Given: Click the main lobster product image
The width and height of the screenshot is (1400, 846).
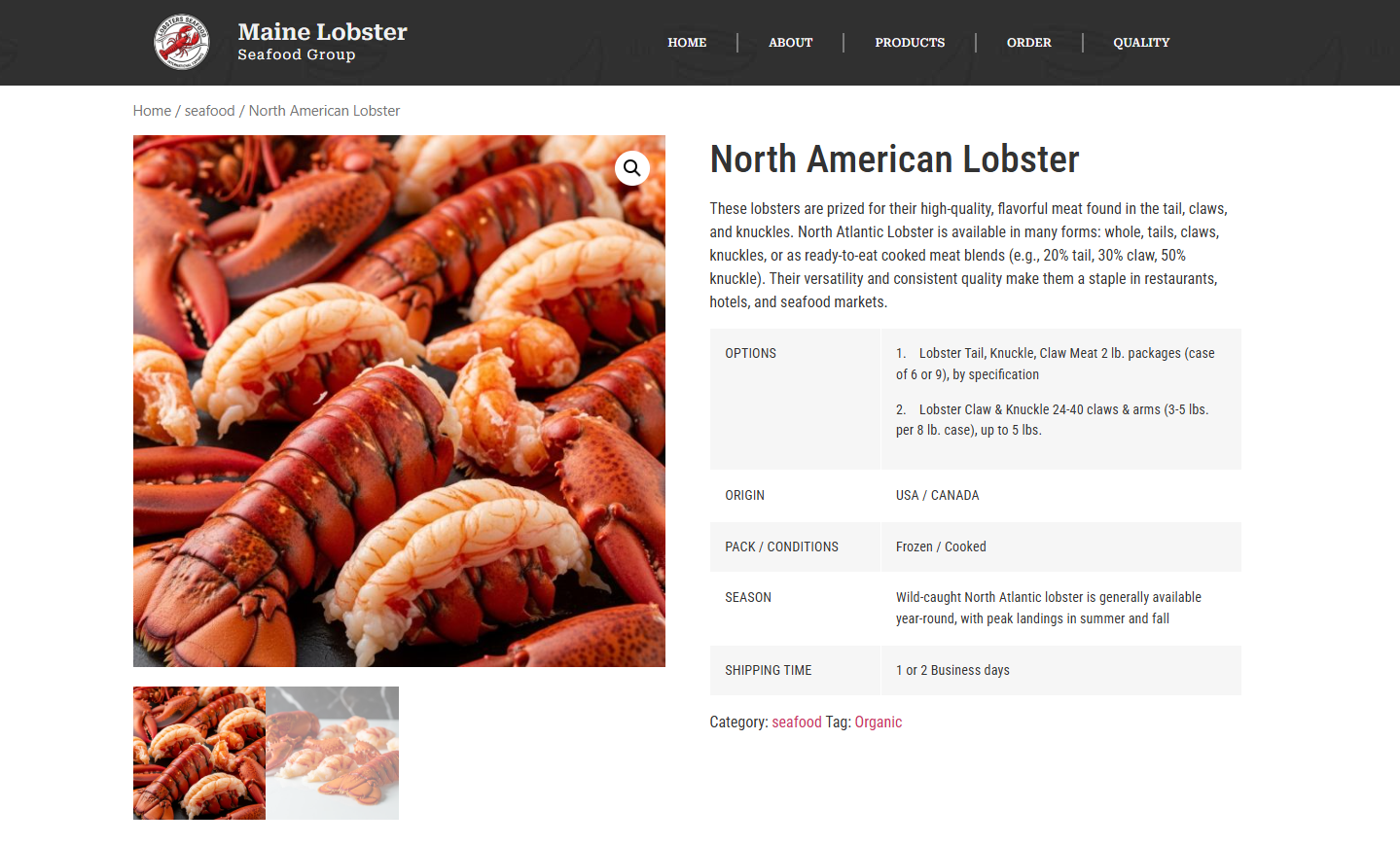Looking at the screenshot, I should tap(399, 401).
